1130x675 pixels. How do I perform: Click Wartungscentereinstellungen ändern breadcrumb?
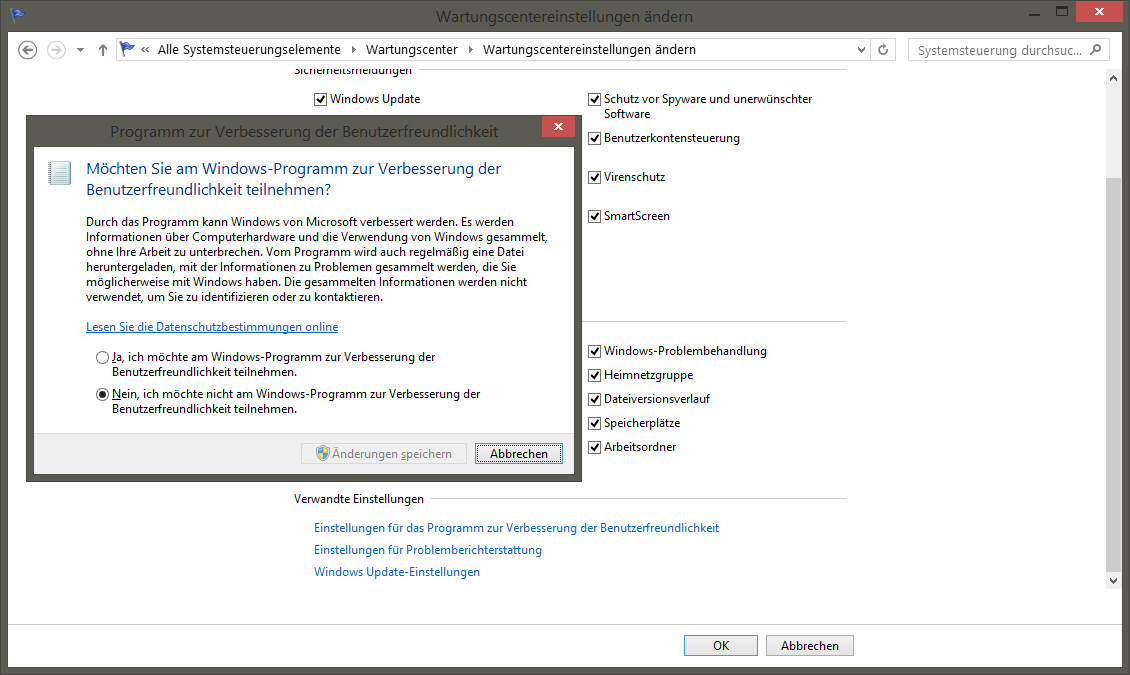pyautogui.click(x=590, y=50)
